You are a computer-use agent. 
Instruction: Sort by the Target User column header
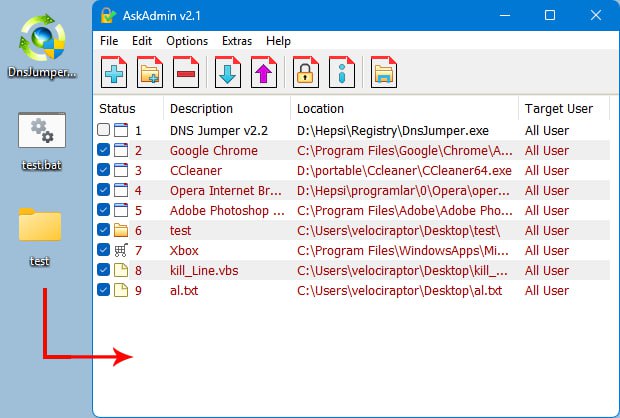coord(564,108)
